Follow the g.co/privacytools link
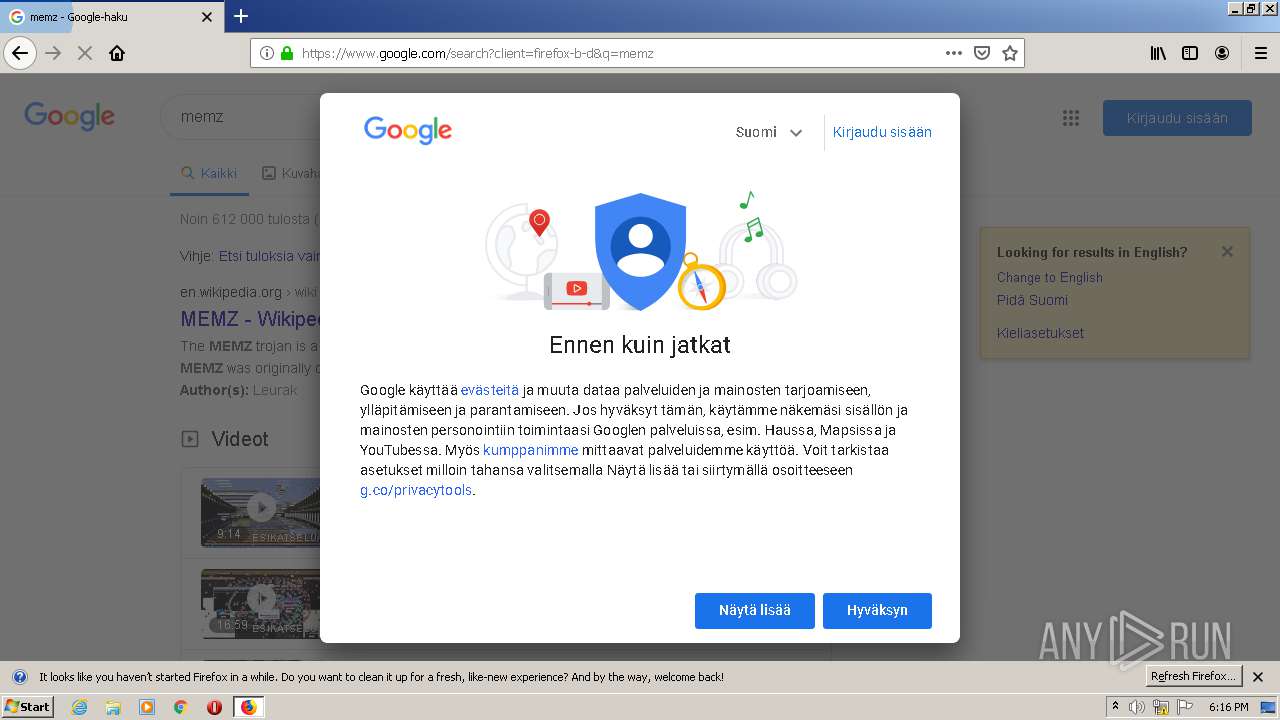Image resolution: width=1280 pixels, height=720 pixels. (x=416, y=490)
